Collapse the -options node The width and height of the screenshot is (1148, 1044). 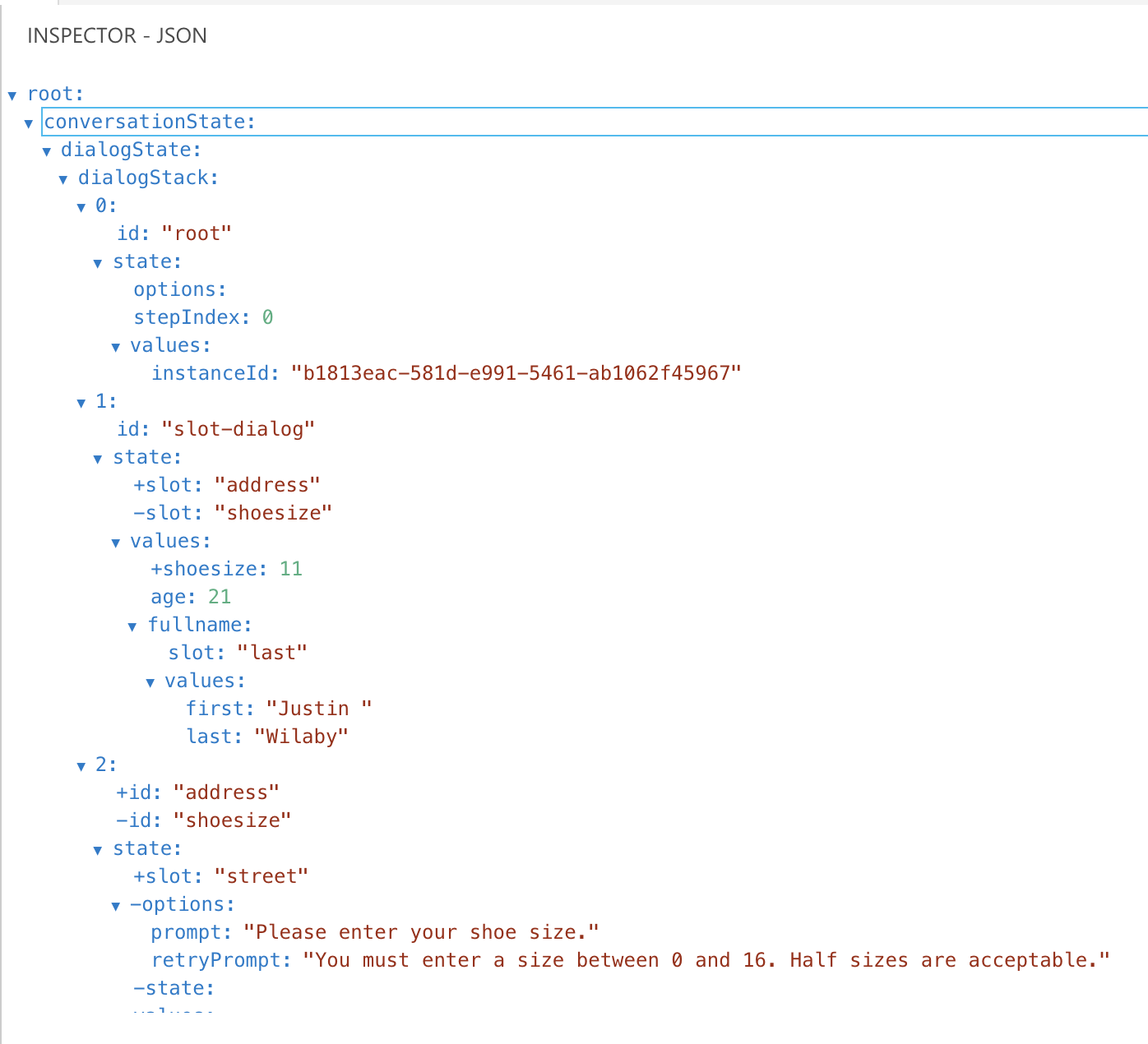click(x=115, y=903)
